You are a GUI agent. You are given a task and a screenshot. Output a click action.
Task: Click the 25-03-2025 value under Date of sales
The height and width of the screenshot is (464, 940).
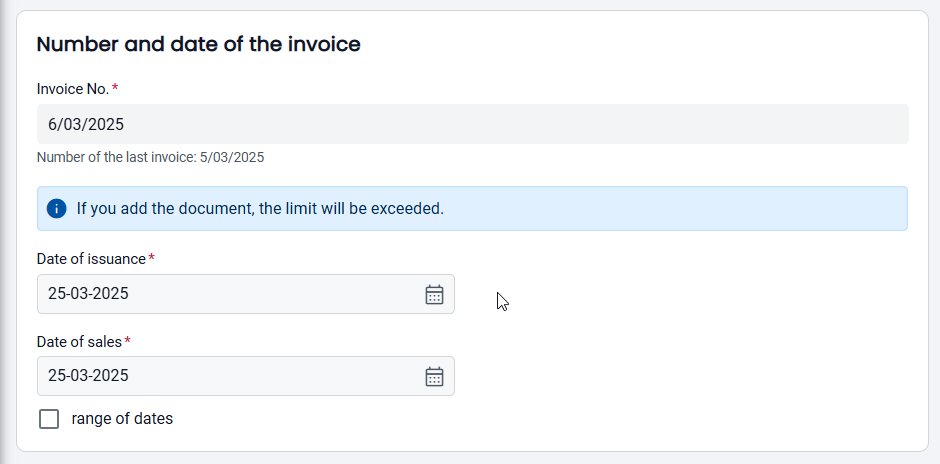(x=88, y=376)
